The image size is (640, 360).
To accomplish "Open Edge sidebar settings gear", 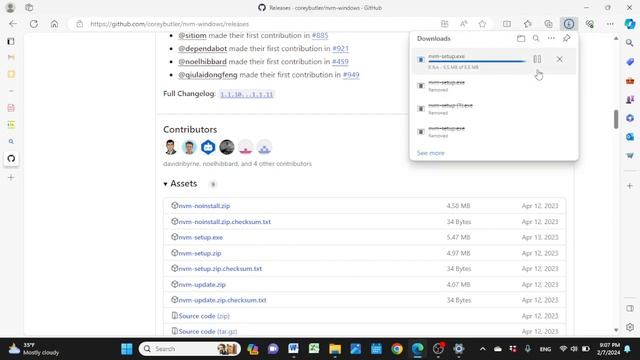I will (x=630, y=327).
